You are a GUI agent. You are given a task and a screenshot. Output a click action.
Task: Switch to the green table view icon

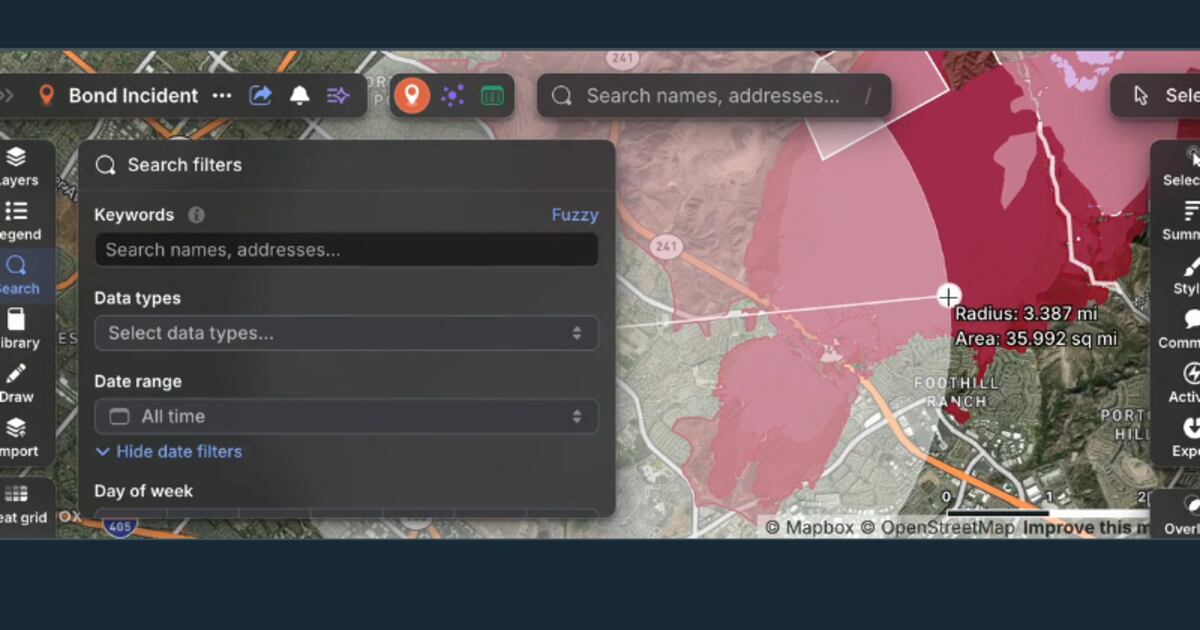point(492,95)
